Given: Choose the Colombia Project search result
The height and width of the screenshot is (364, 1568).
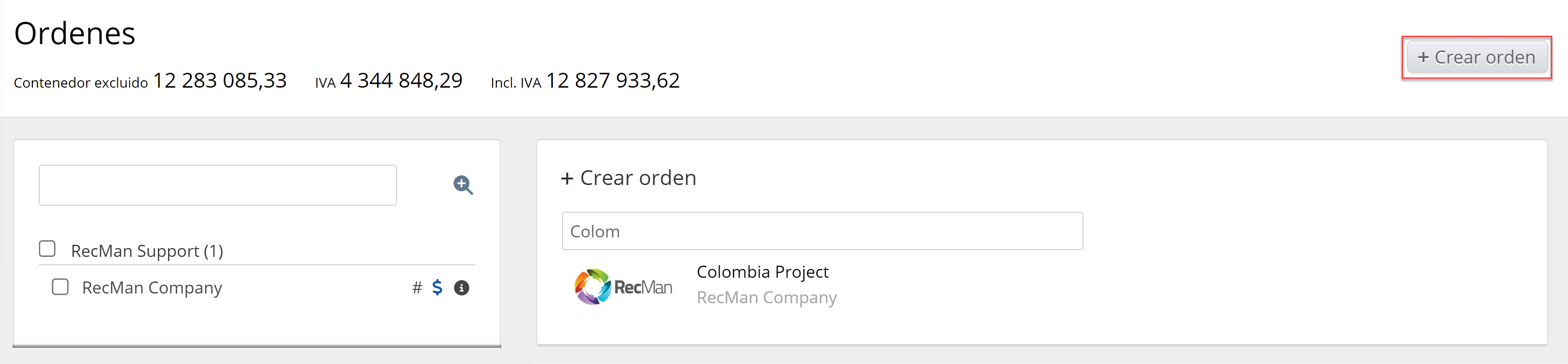Looking at the screenshot, I should (x=762, y=271).
